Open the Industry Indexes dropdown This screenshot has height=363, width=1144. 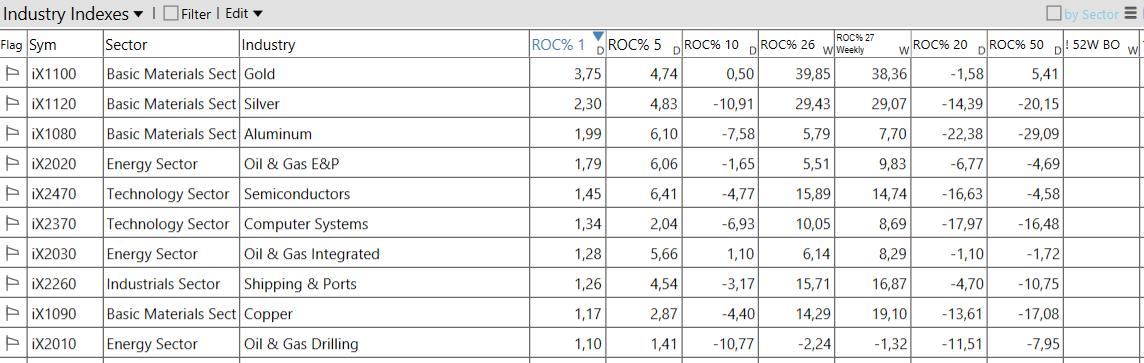74,14
